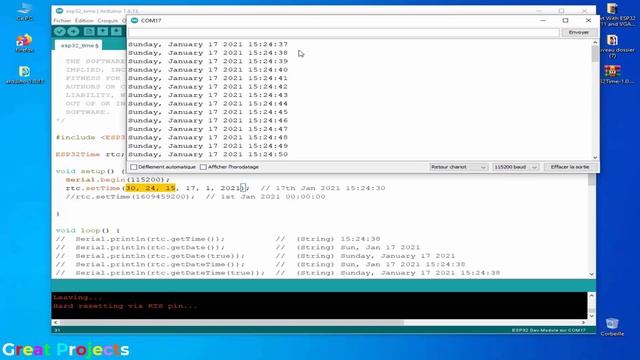Viewport: 640px width, 360px height.
Task: Click the console horizontal scrollbar thumb
Action: [231, 322]
